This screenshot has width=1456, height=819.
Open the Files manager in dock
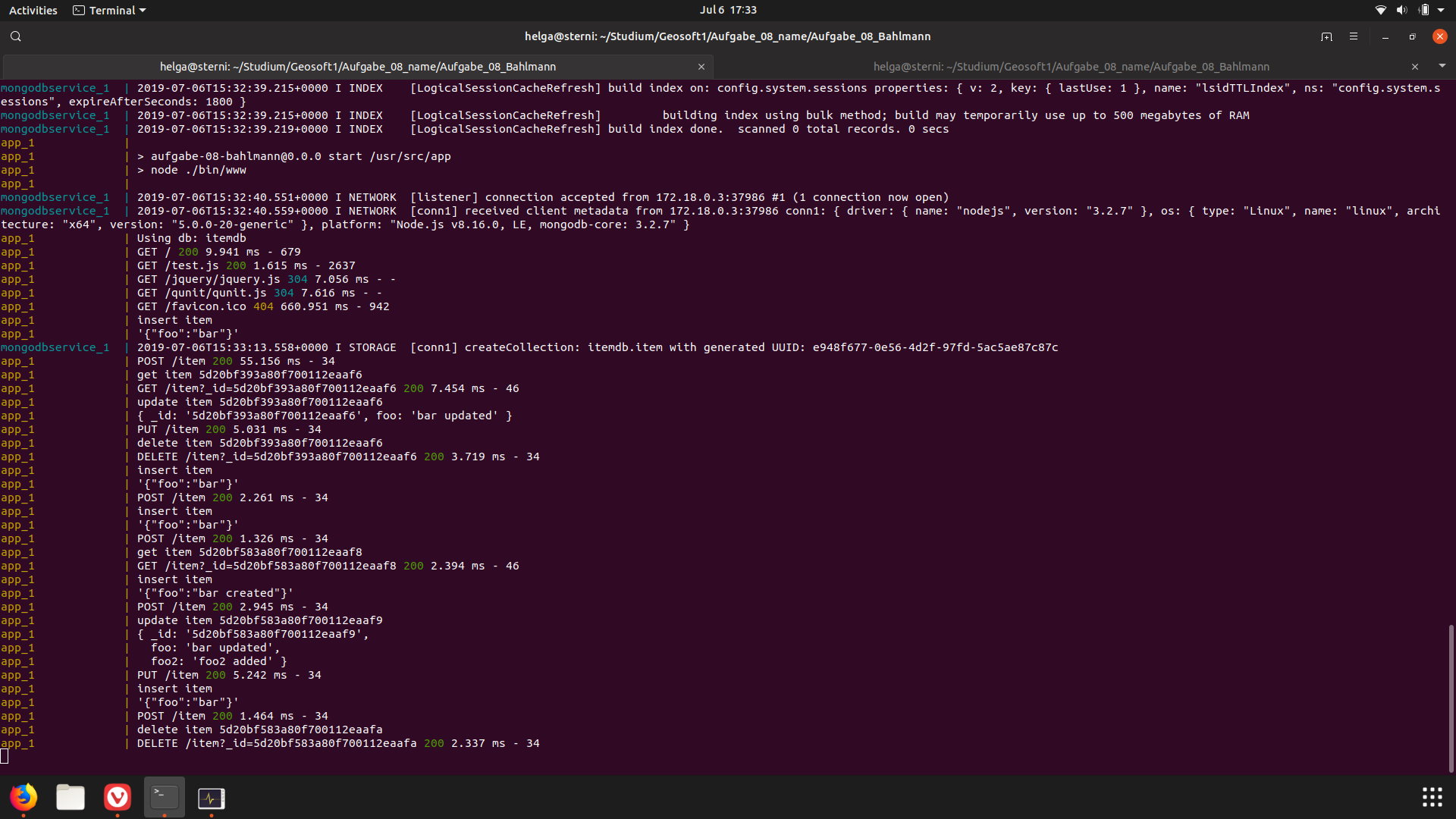coord(71,797)
